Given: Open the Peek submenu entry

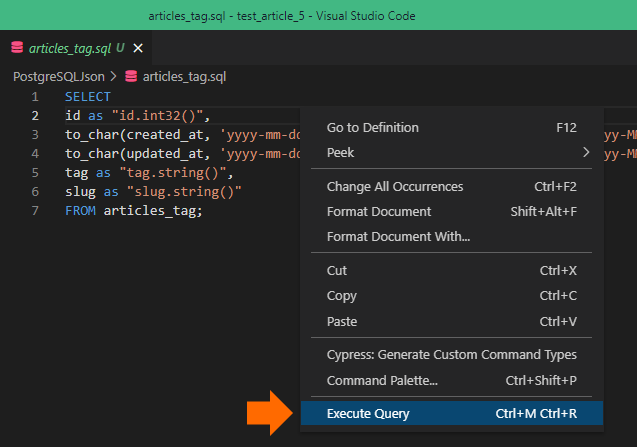Looking at the screenshot, I should click(452, 153).
